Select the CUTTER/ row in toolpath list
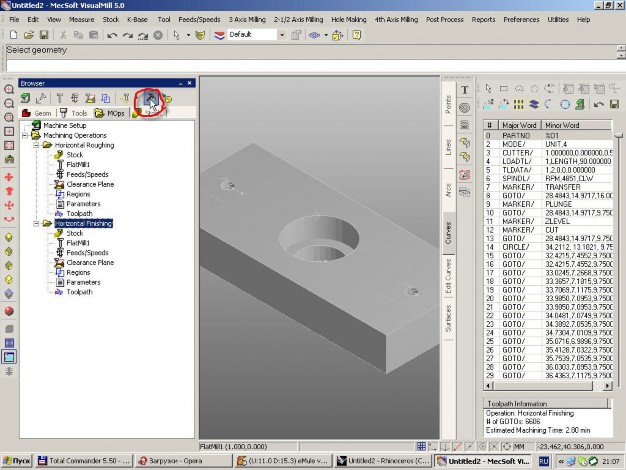Screen dimensions: 626x470 (x=548, y=153)
